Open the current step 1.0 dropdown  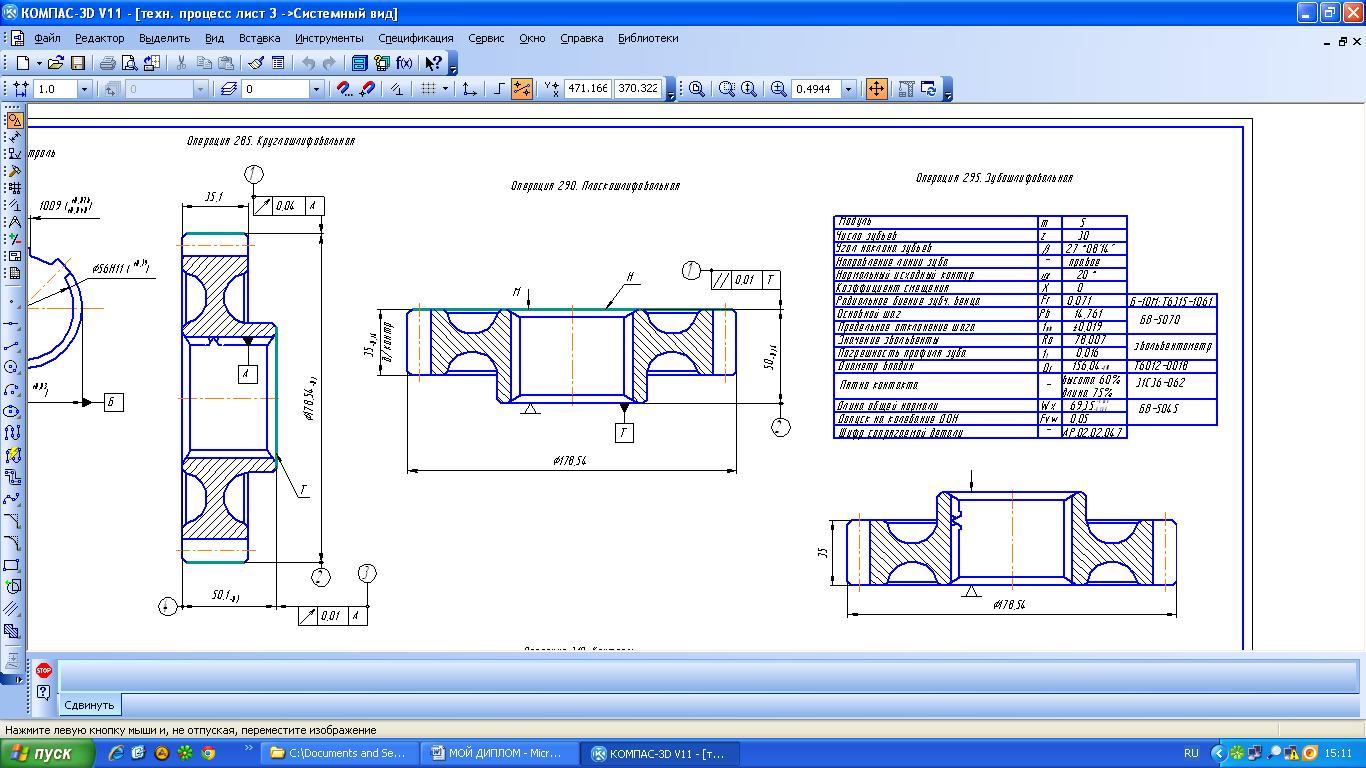tap(84, 89)
